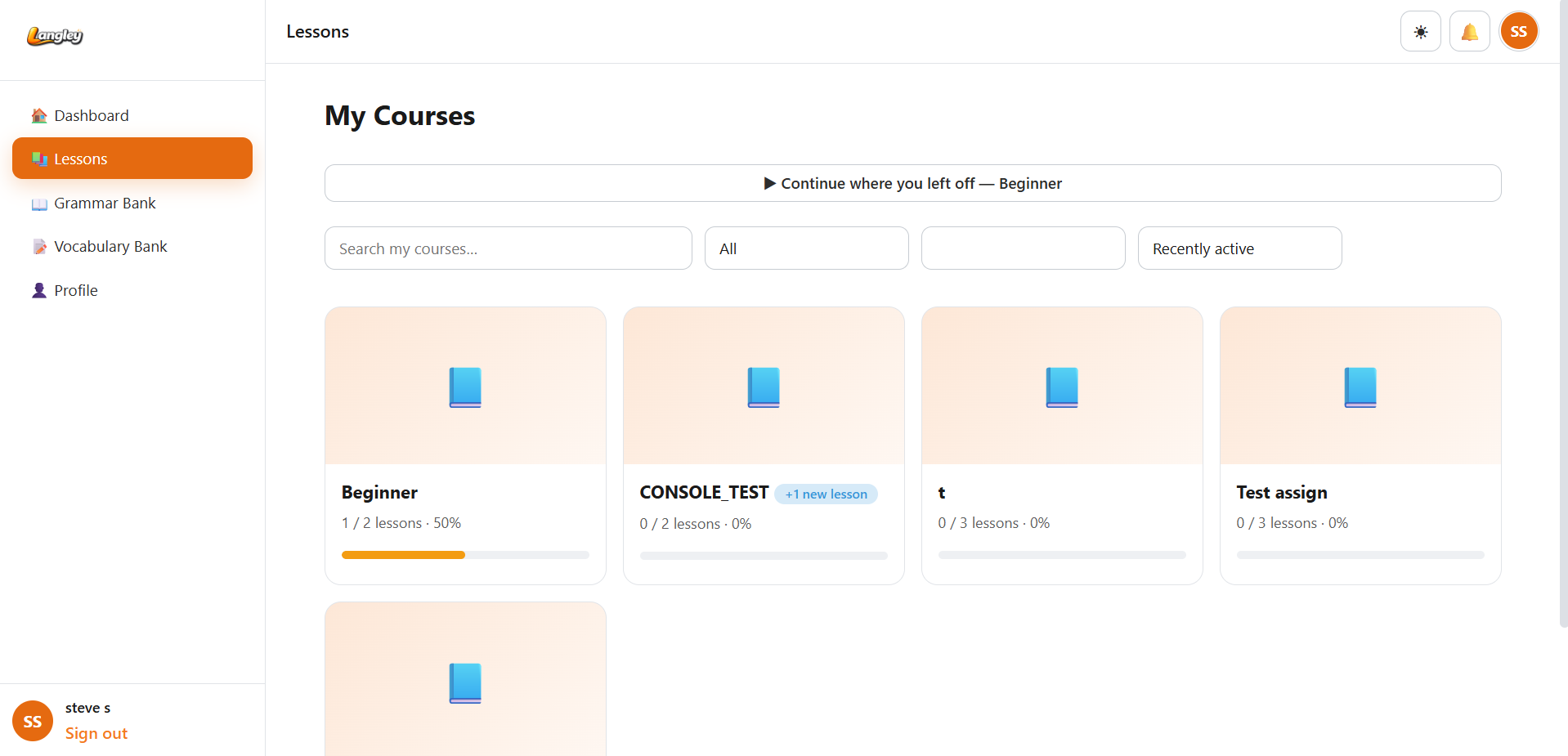Click the Langley logo
Screen dimensions: 1568x756
[55, 35]
